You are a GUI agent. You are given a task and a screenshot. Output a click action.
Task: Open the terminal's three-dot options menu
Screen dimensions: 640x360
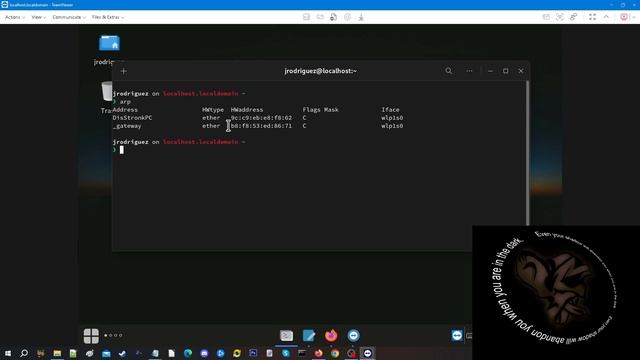[469, 71]
